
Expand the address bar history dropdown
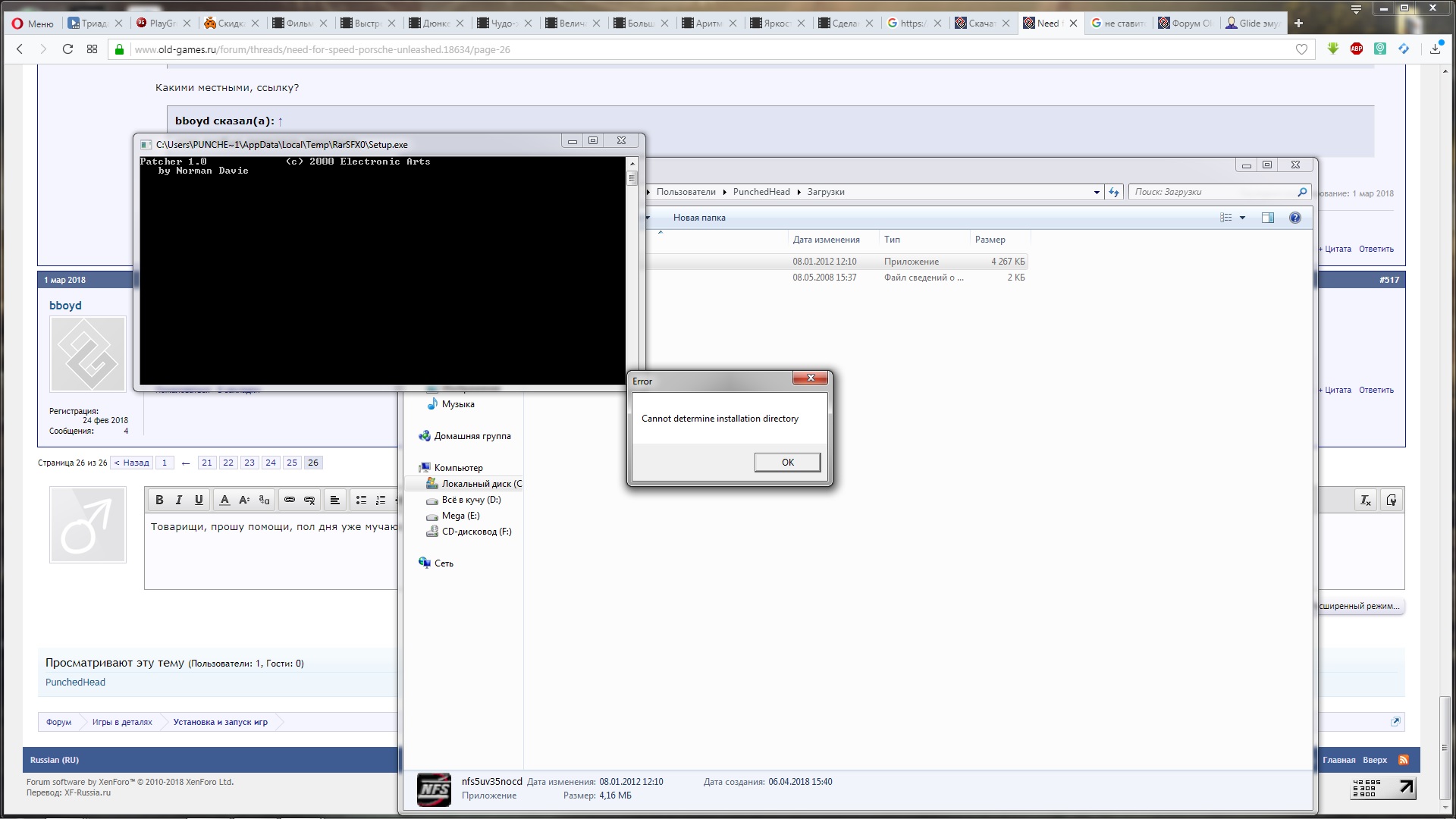(1097, 193)
